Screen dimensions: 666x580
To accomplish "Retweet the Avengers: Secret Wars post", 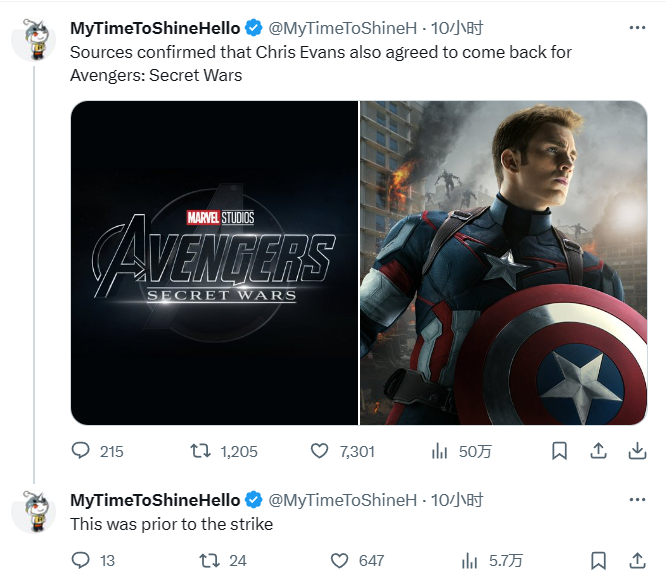I will click(200, 451).
